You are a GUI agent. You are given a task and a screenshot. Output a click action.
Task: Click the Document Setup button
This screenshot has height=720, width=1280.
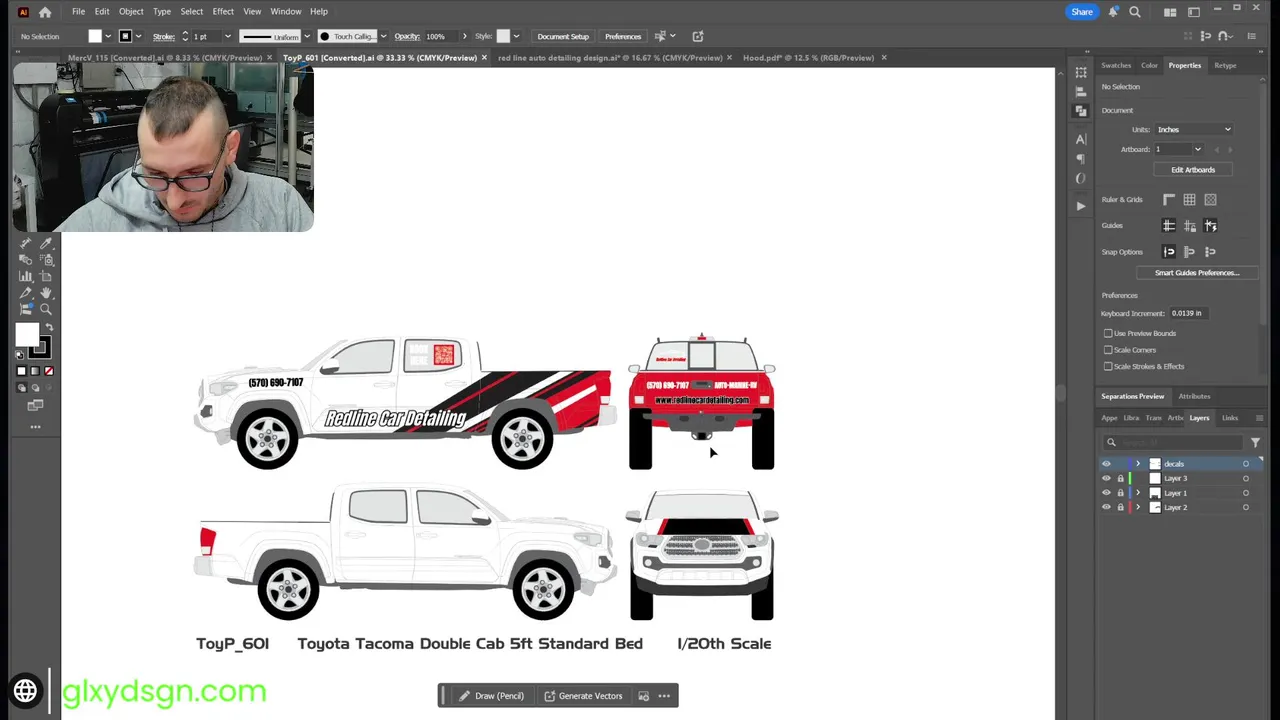pyautogui.click(x=563, y=37)
